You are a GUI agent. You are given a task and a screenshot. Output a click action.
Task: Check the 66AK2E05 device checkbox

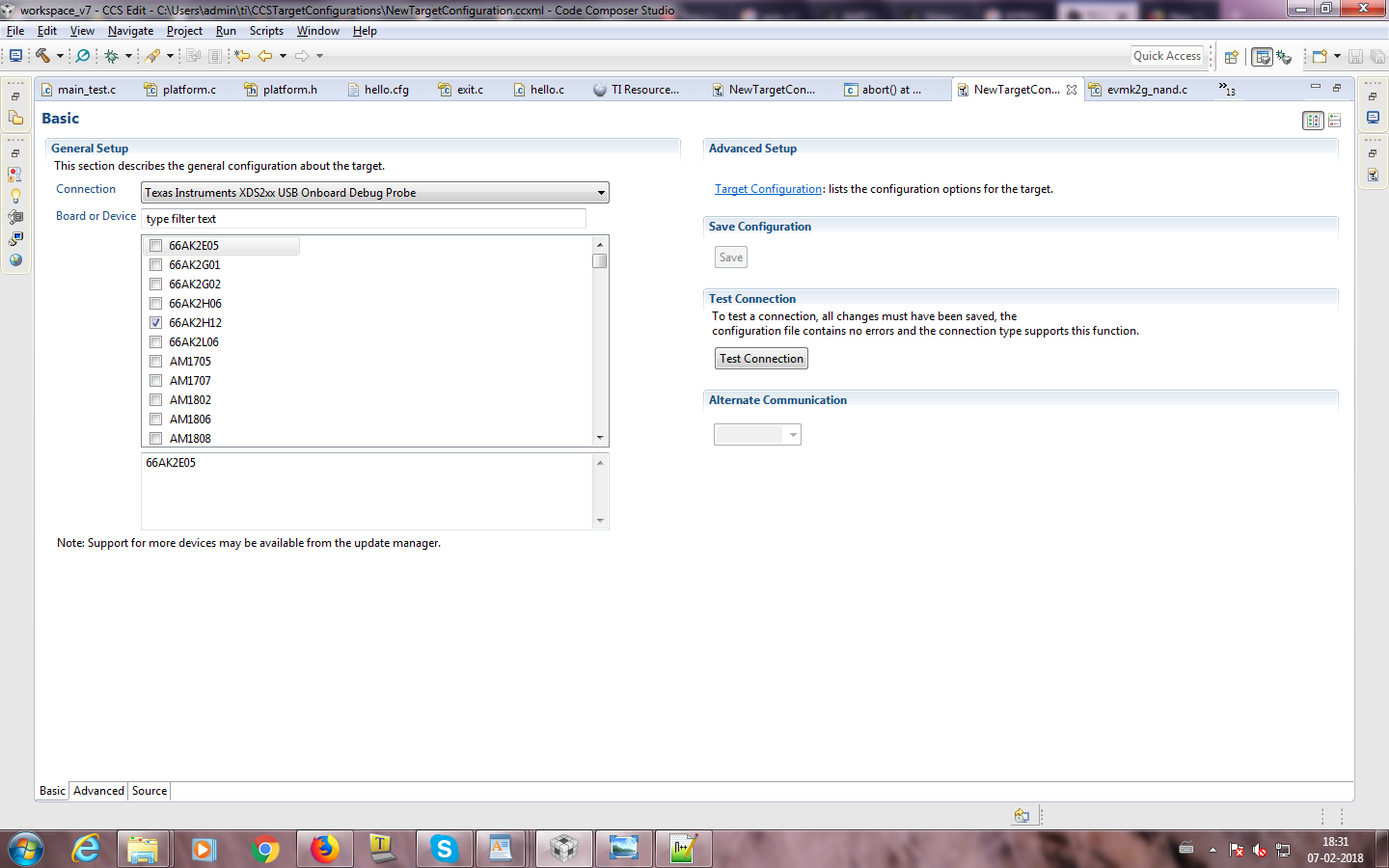(156, 246)
